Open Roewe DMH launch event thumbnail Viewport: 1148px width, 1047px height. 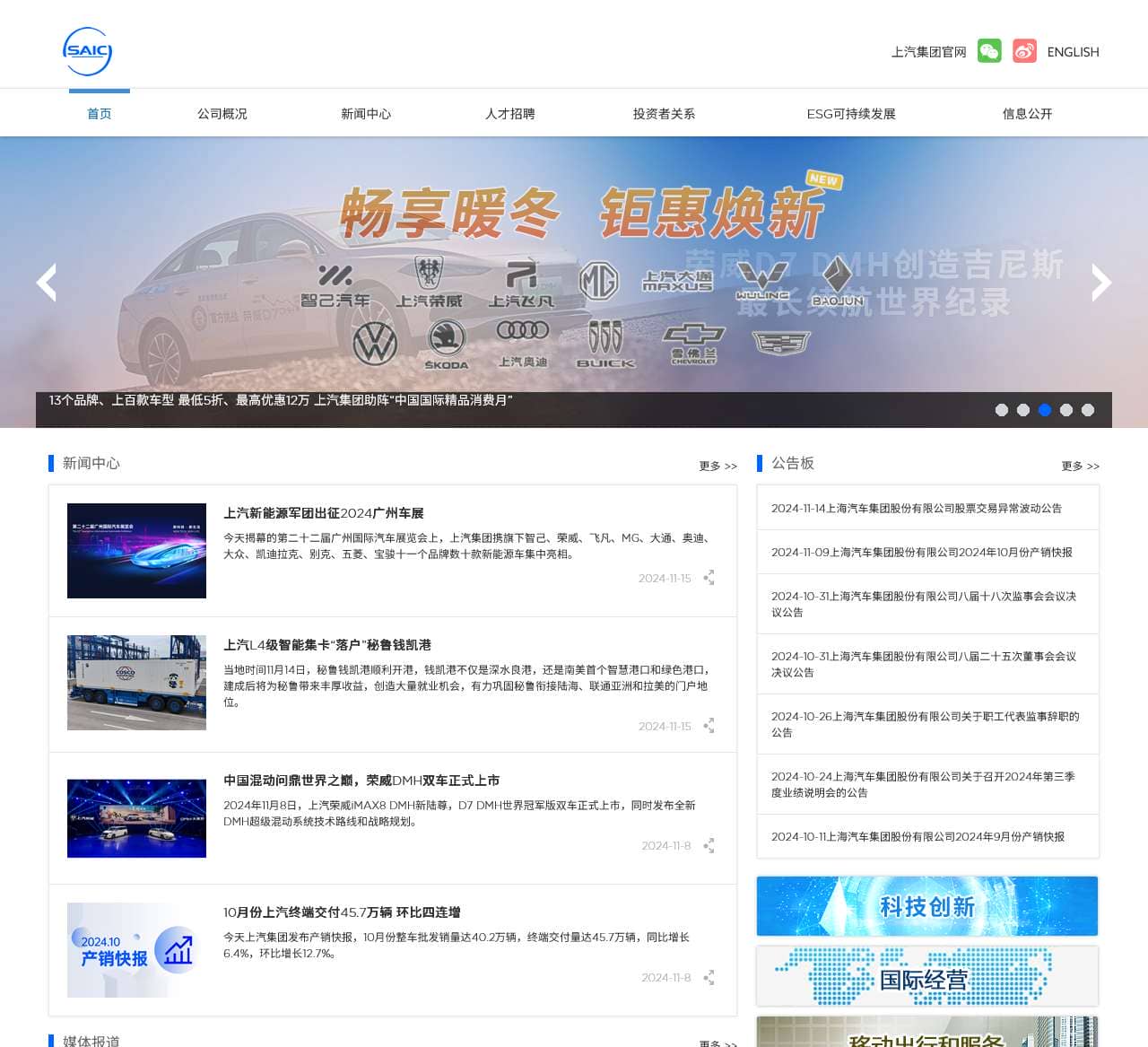(x=136, y=818)
